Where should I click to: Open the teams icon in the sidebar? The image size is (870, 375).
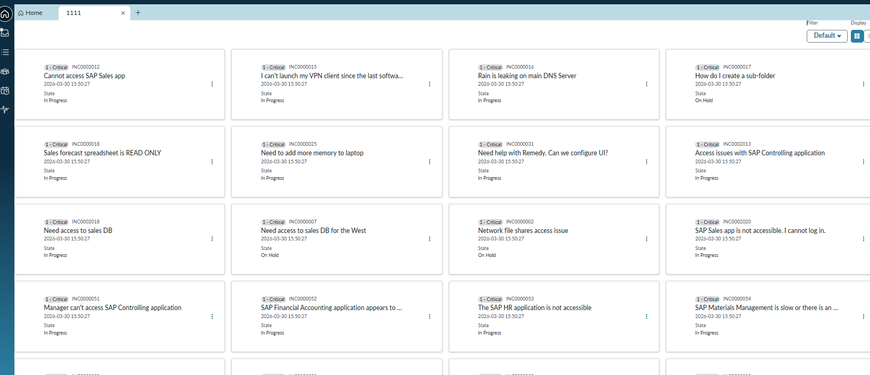(5, 72)
